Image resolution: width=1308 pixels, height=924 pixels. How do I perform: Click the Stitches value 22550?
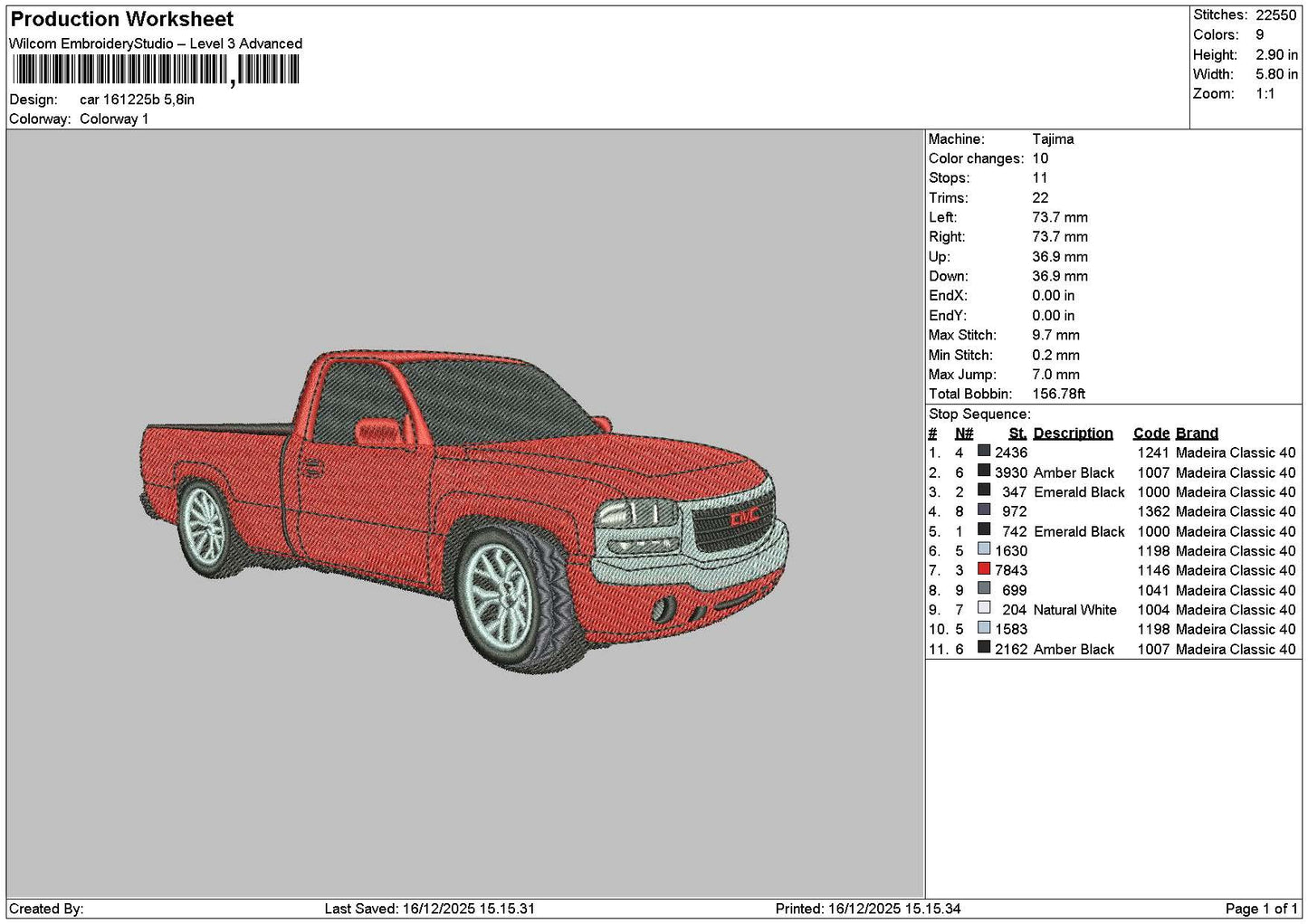point(1276,15)
